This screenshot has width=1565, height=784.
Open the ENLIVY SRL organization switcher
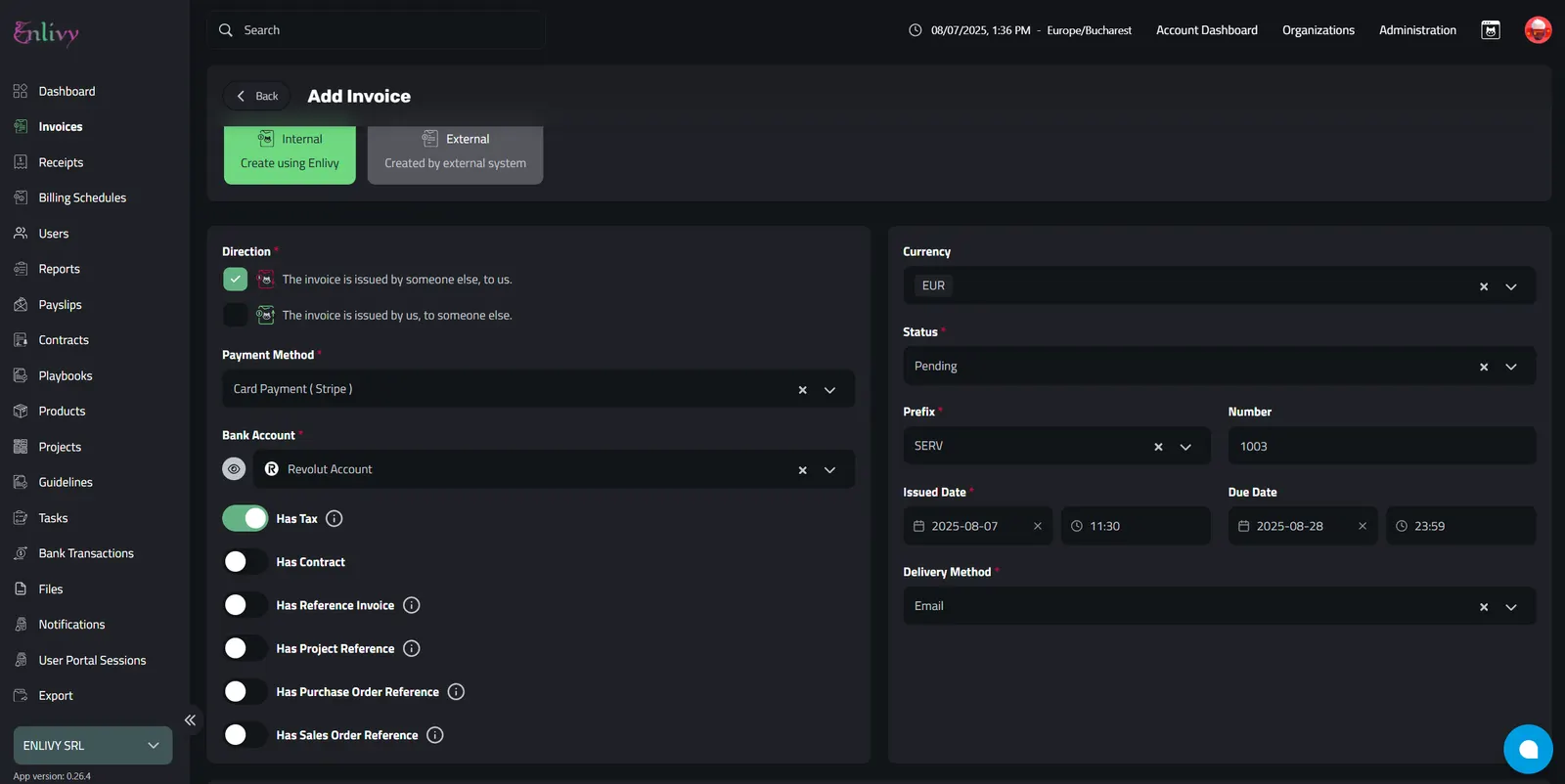click(x=93, y=746)
